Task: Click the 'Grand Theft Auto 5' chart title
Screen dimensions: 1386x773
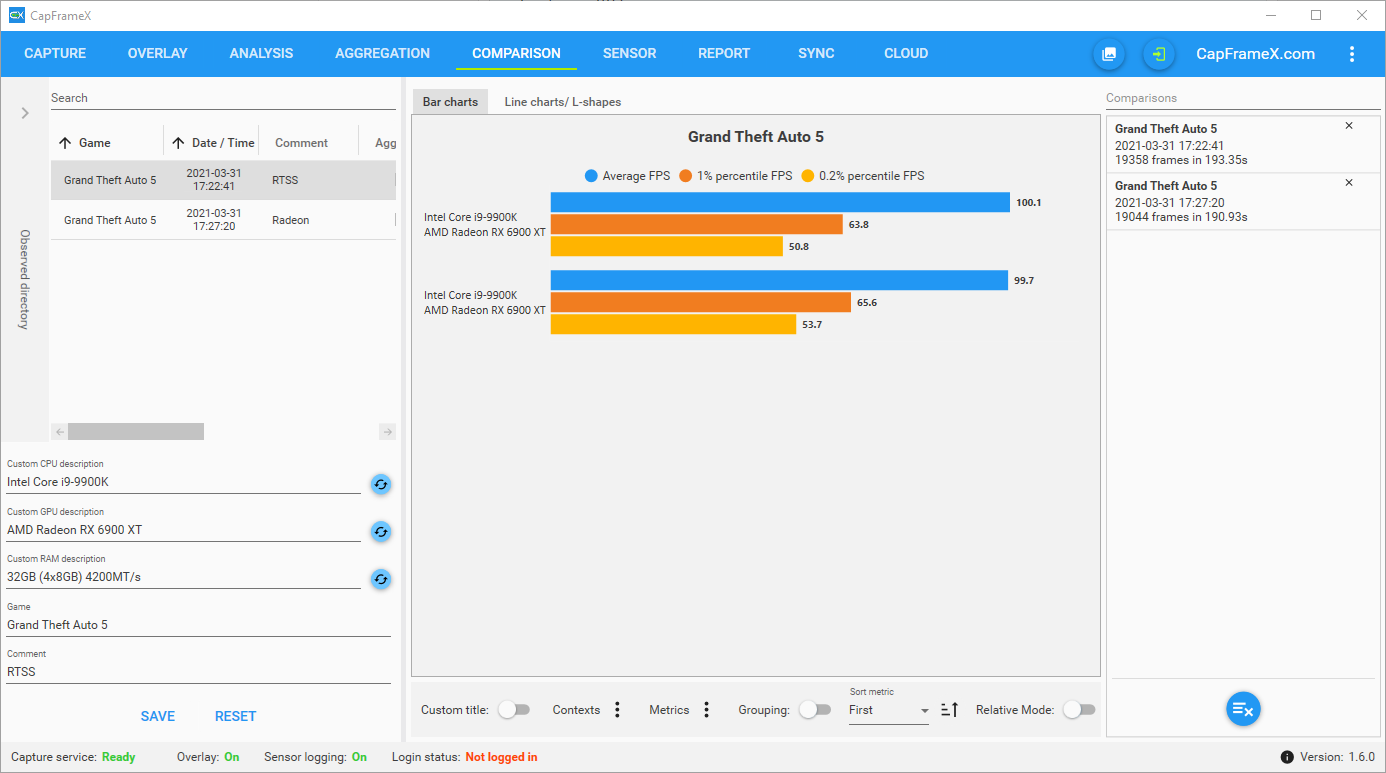Action: pos(756,137)
